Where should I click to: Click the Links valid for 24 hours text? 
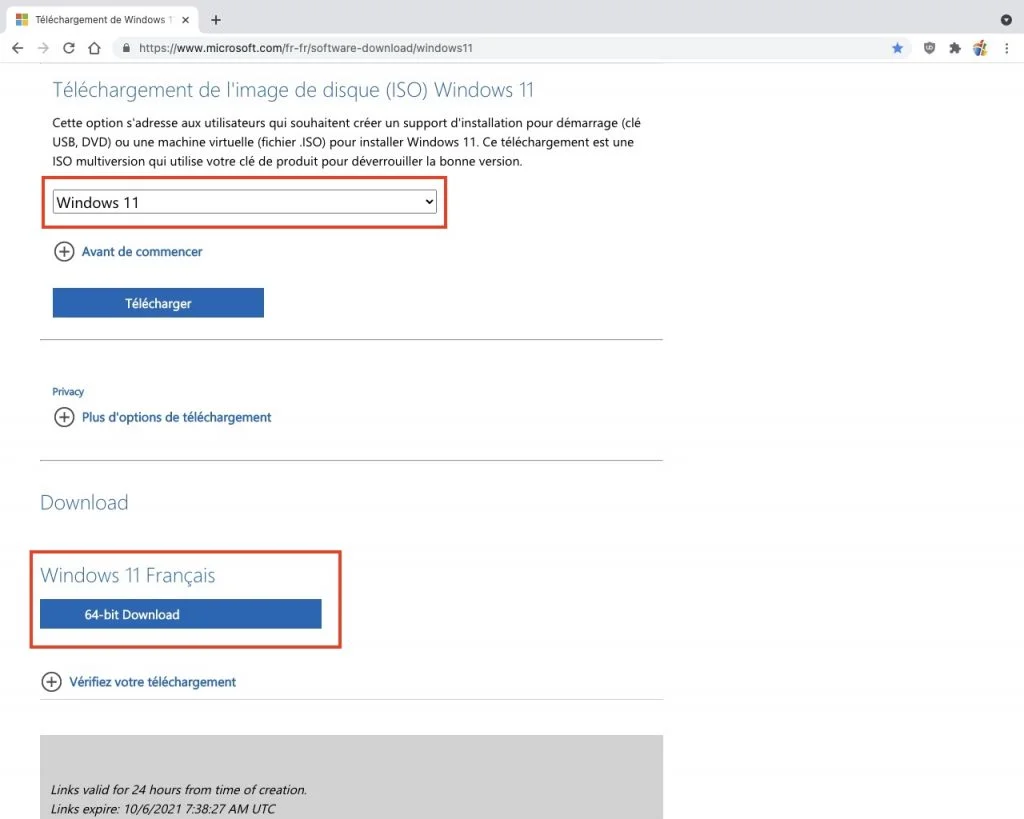click(178, 790)
